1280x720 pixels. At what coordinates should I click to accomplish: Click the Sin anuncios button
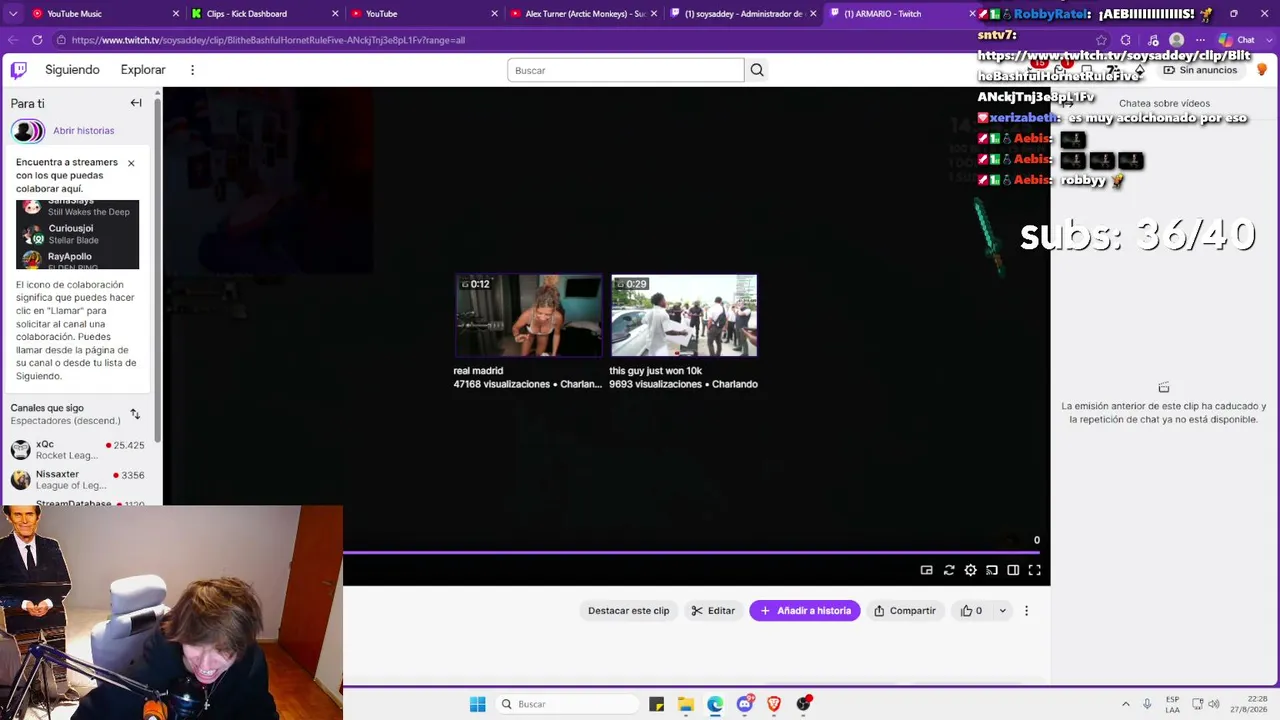tap(1200, 70)
